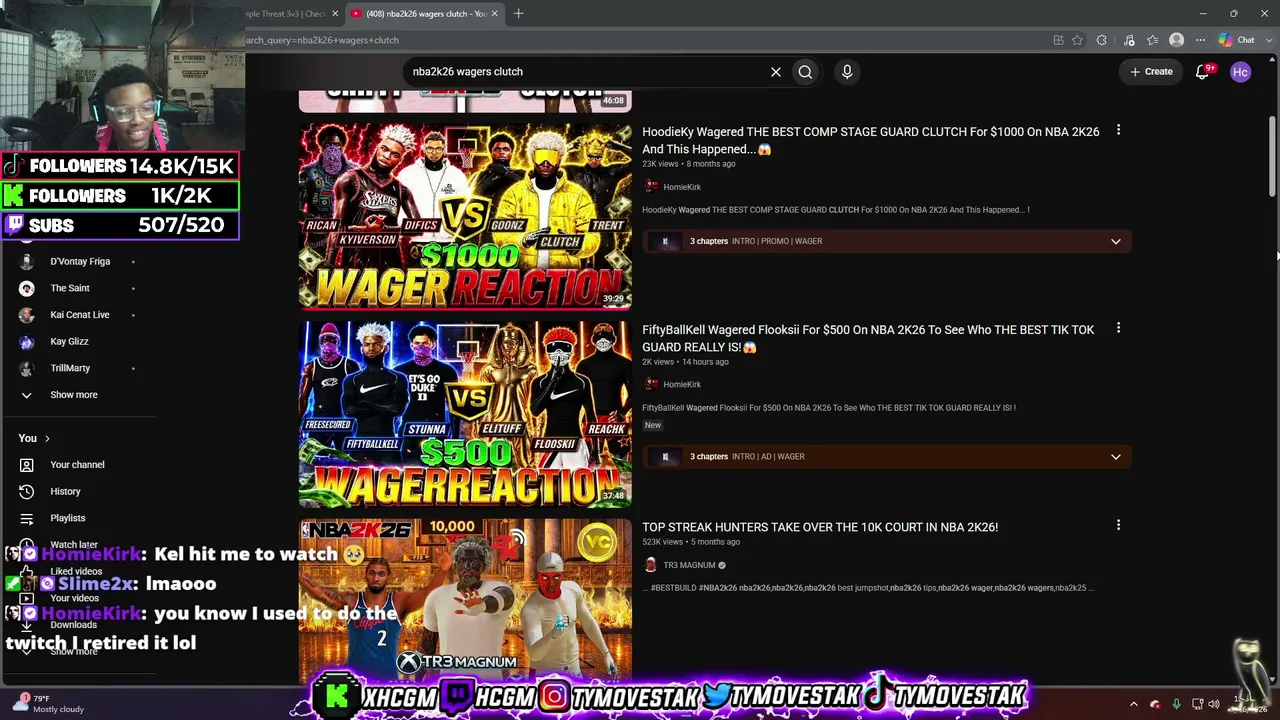Switch to the Triple Threat 3v3 tab

tap(288, 14)
